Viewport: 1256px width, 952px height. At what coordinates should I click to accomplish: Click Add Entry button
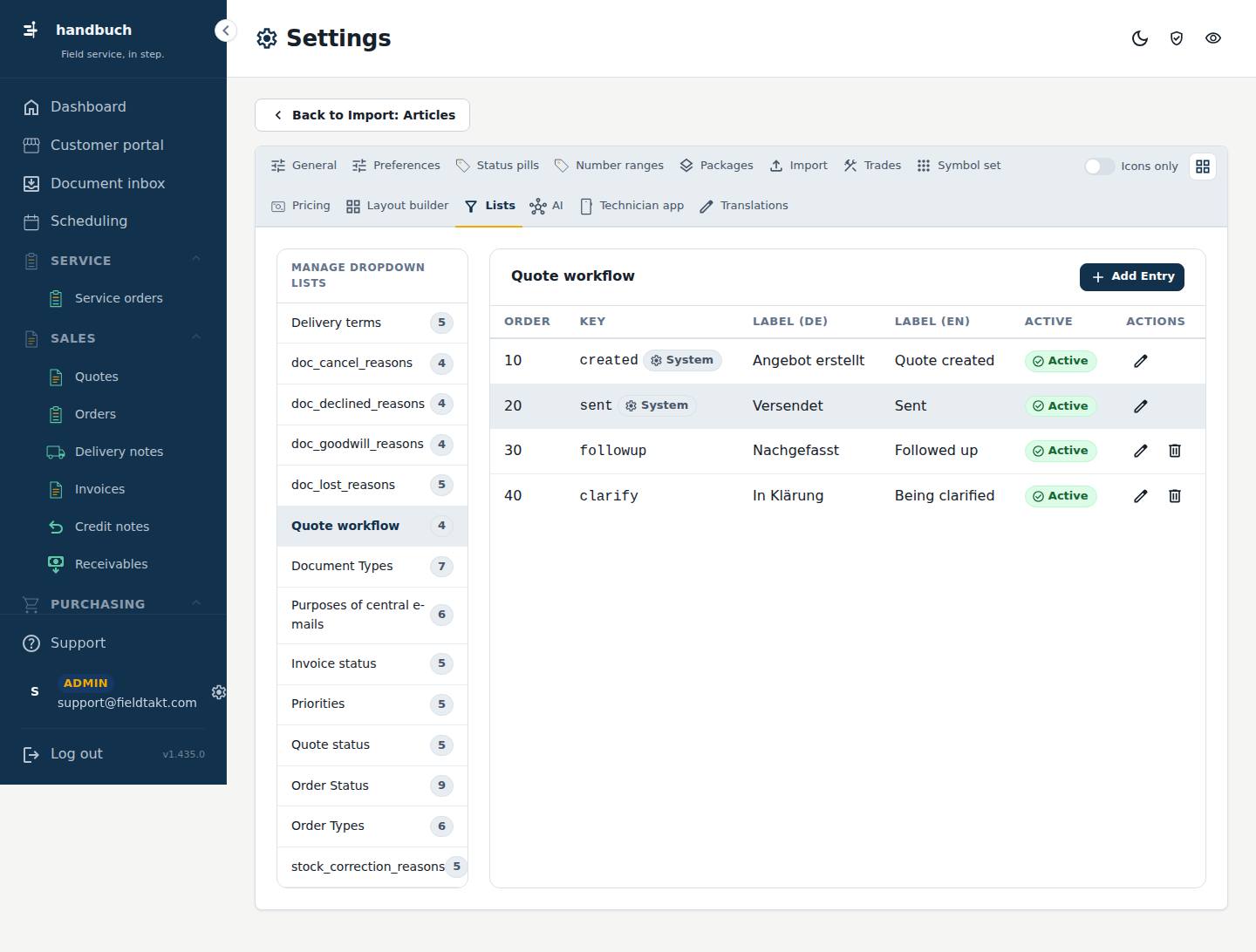point(1132,276)
